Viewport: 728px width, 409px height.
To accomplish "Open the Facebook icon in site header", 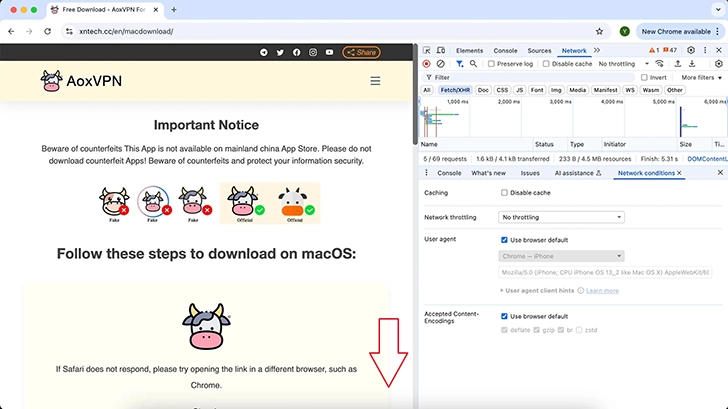I will (296, 52).
